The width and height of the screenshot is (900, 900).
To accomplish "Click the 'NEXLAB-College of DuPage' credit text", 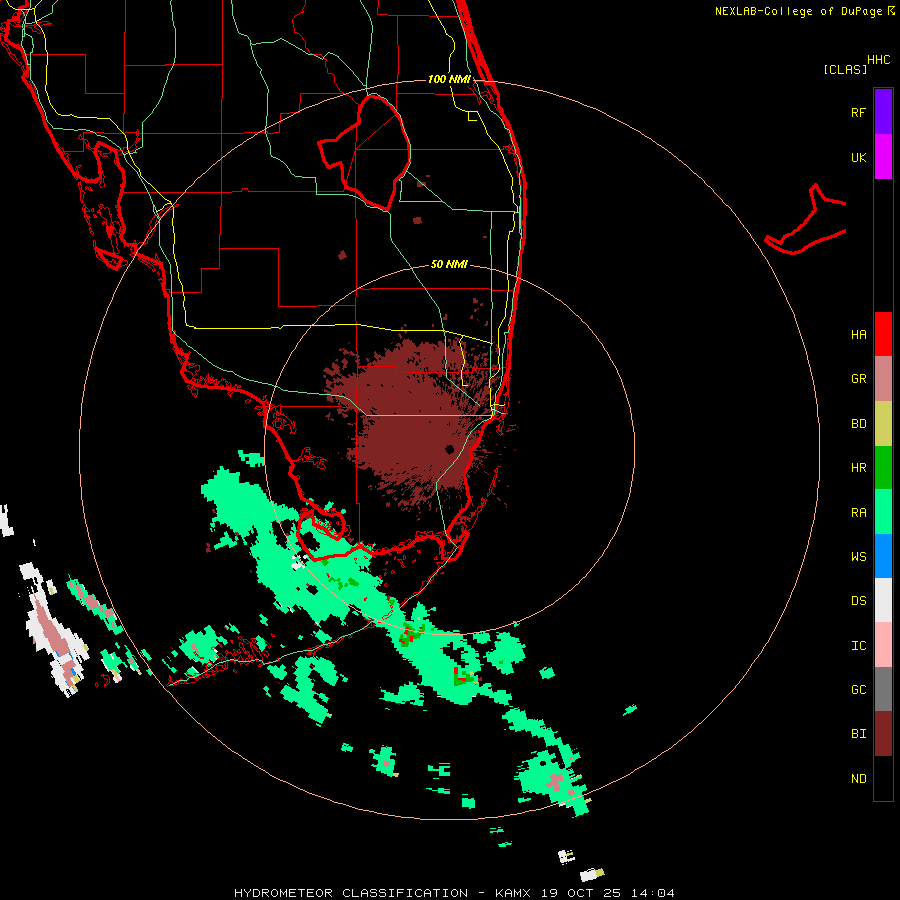I will point(798,11).
